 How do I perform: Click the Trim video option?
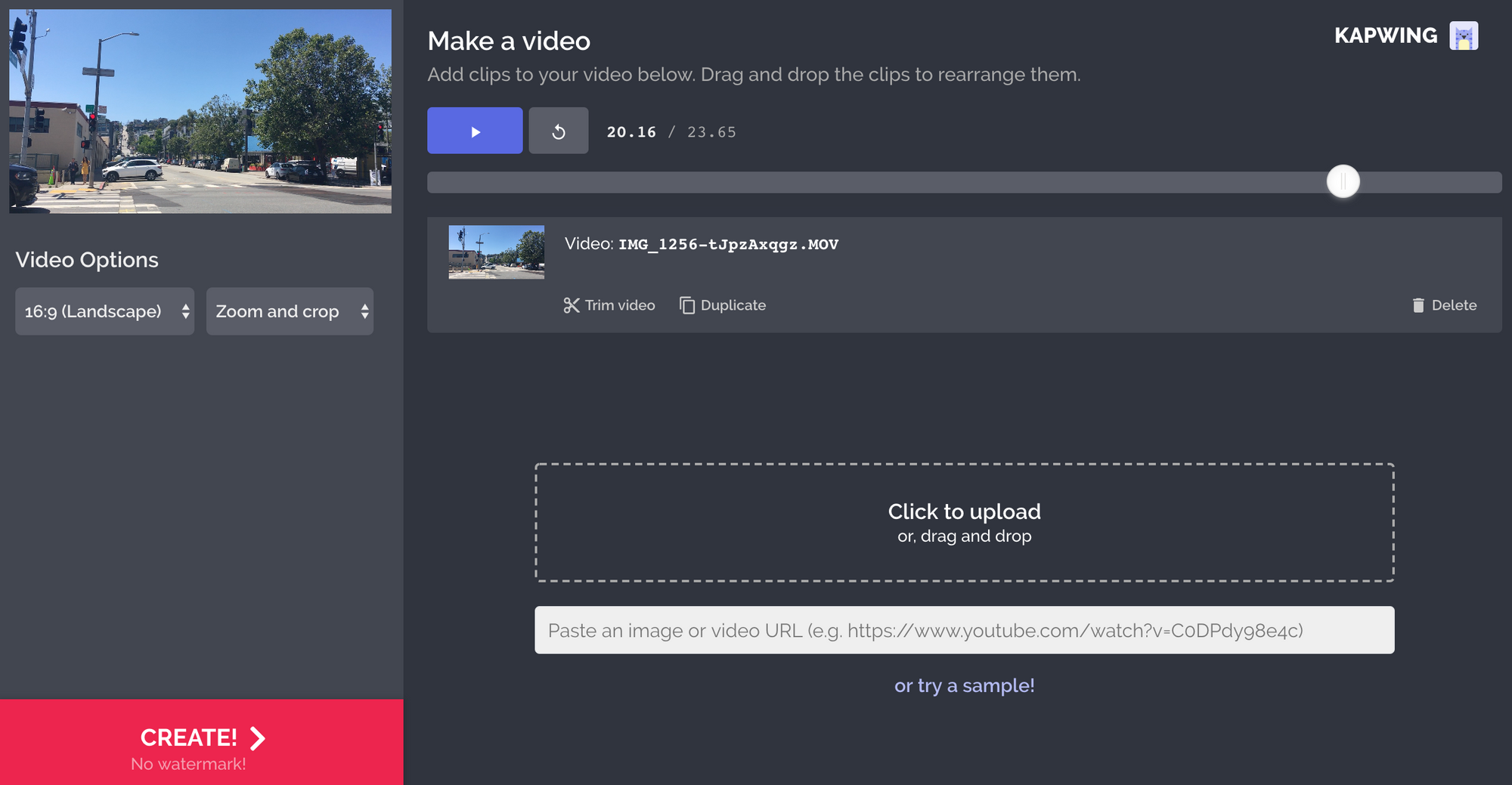(609, 304)
